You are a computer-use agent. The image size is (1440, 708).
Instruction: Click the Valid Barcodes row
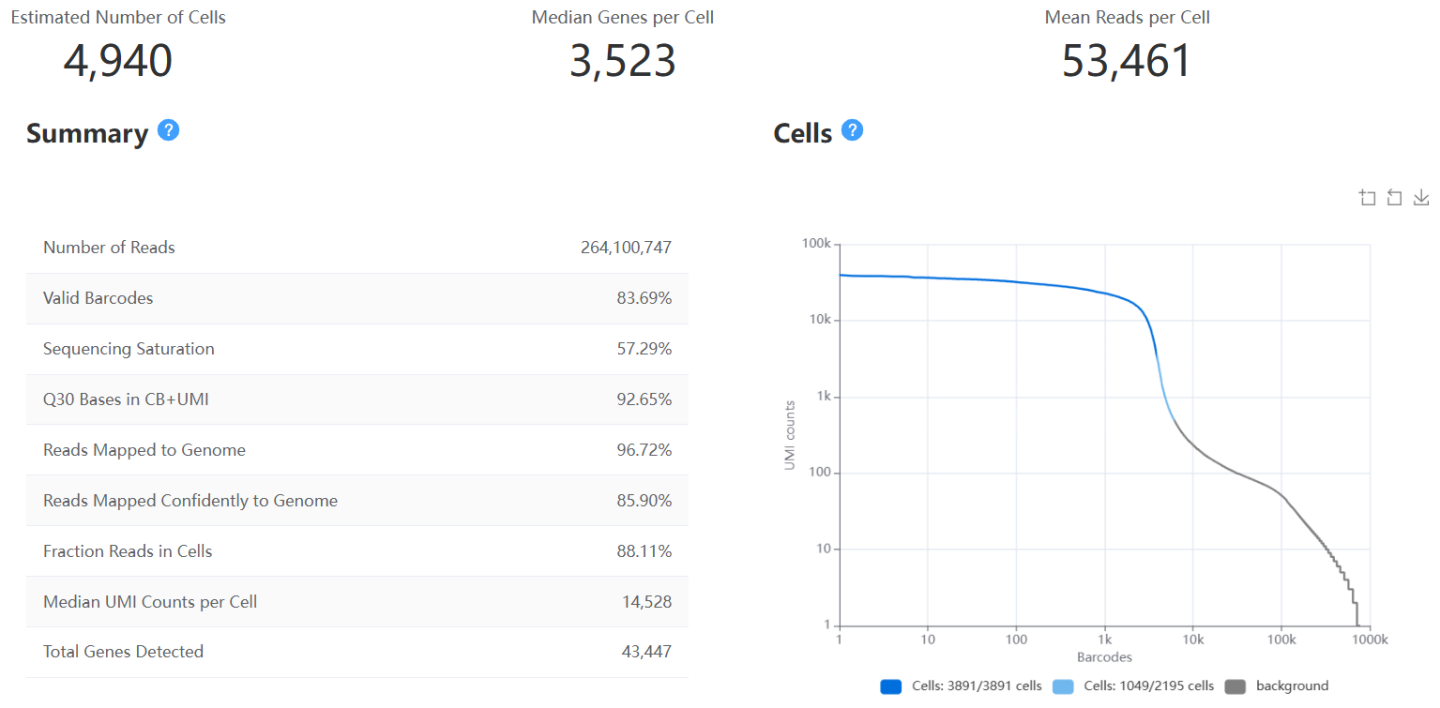[x=357, y=298]
